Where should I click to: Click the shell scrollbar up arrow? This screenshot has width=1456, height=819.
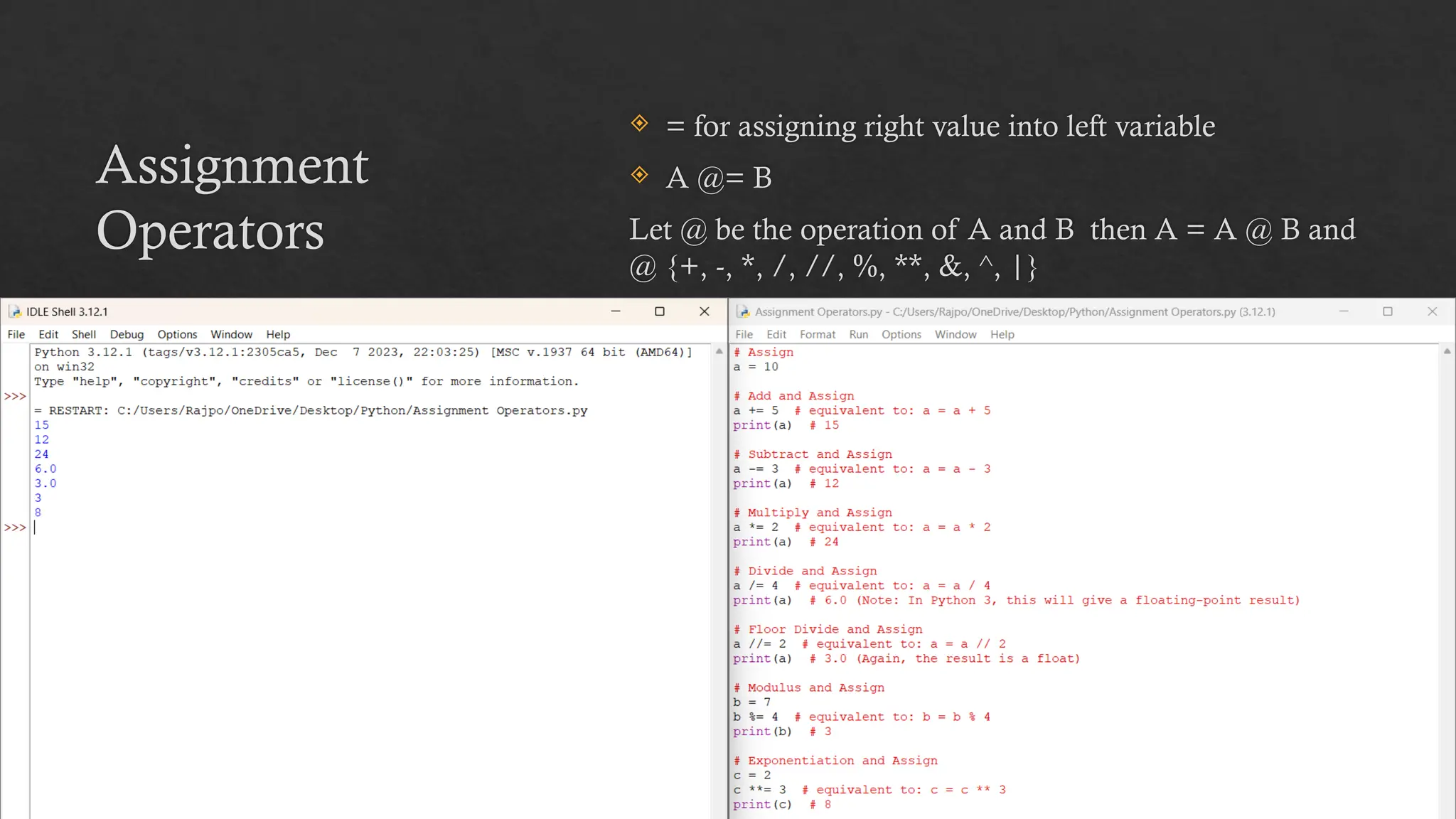pos(719,351)
